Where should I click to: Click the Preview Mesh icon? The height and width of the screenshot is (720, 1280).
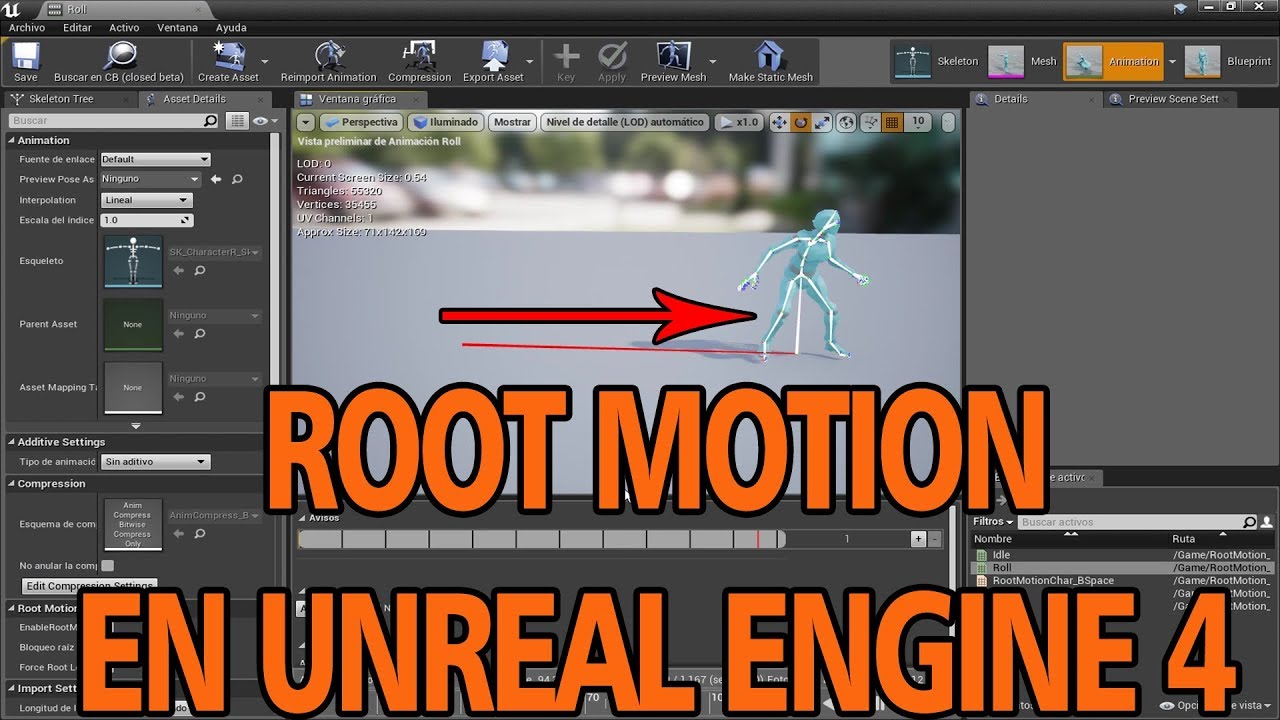[673, 56]
